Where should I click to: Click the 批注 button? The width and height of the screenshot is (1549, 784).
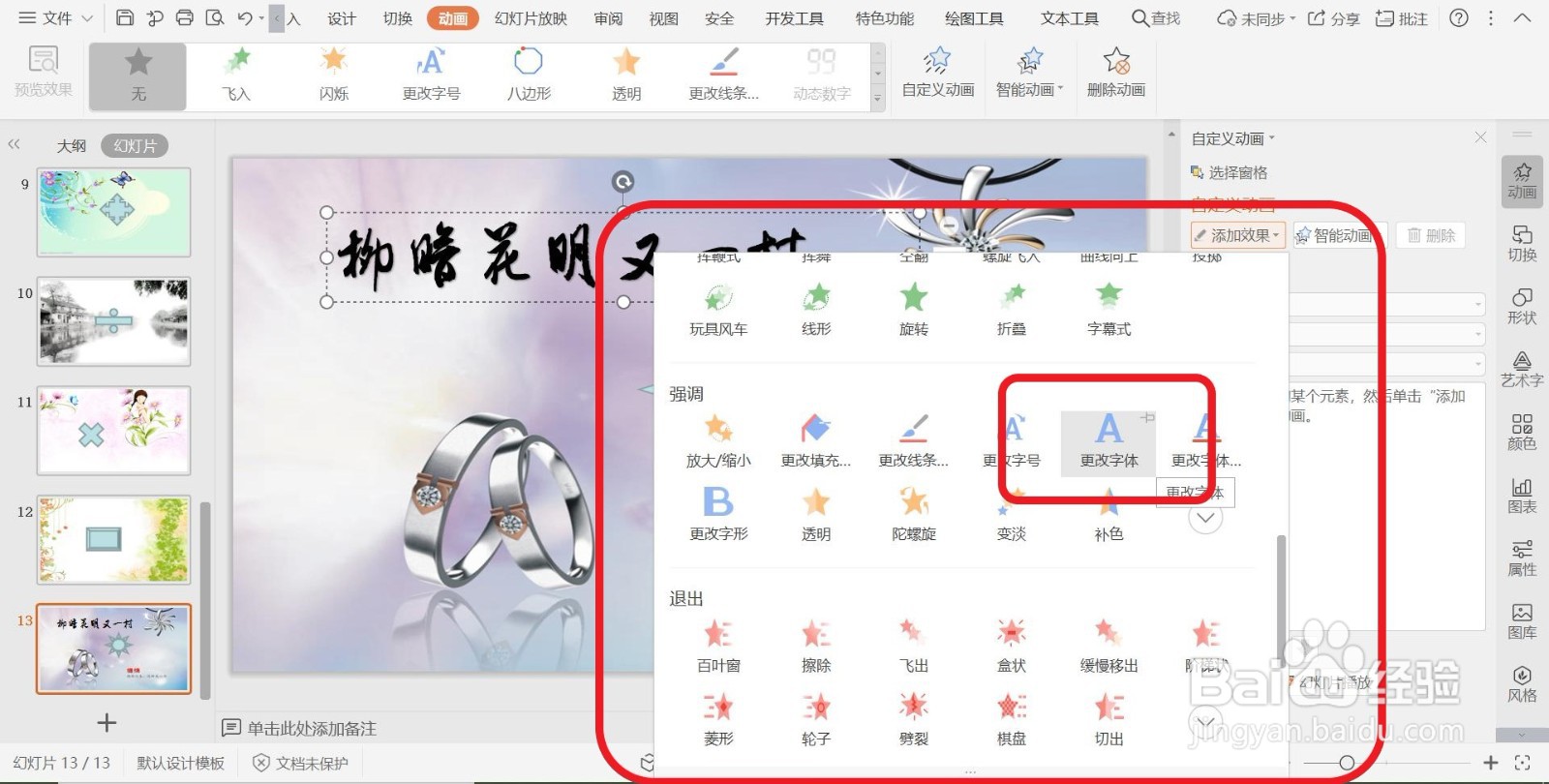pyautogui.click(x=1402, y=18)
